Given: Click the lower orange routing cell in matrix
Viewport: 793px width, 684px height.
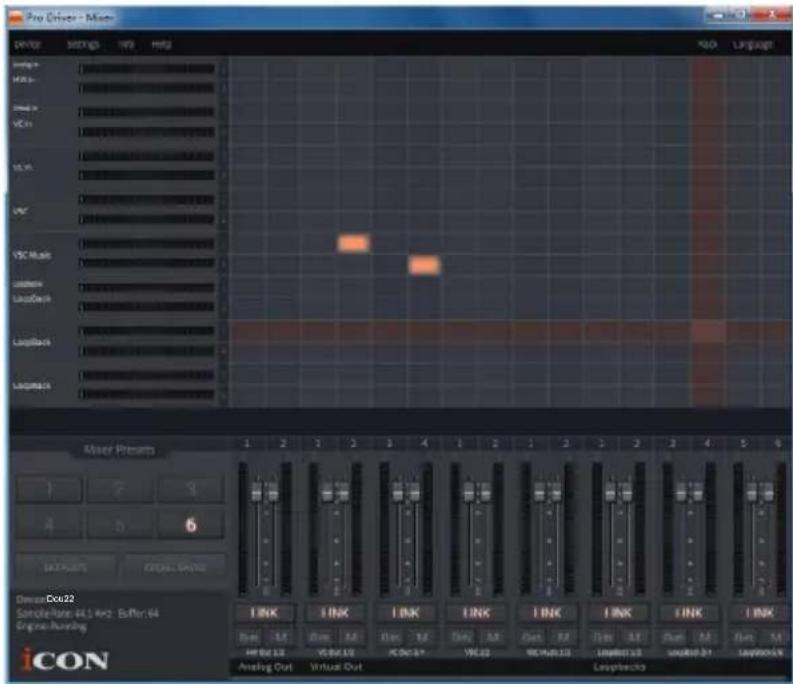Looking at the screenshot, I should pos(424,265).
